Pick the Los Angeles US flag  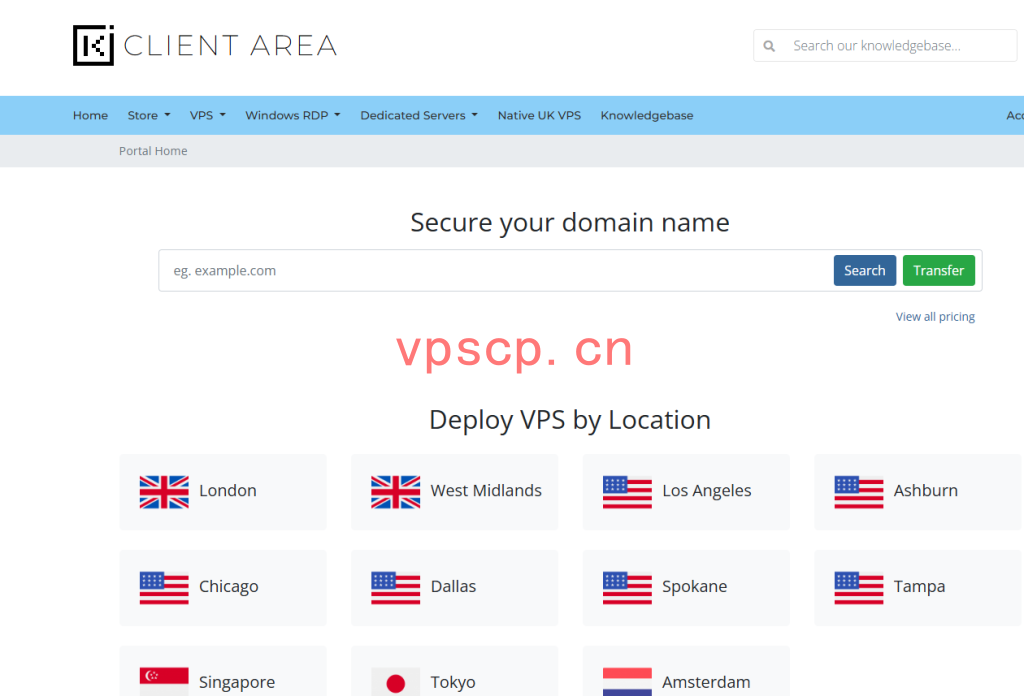pyautogui.click(x=627, y=492)
